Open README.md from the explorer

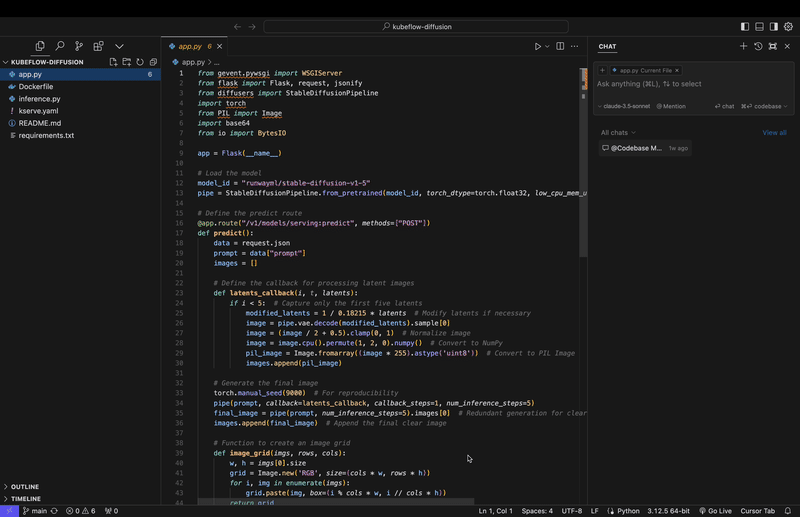coord(80,123)
